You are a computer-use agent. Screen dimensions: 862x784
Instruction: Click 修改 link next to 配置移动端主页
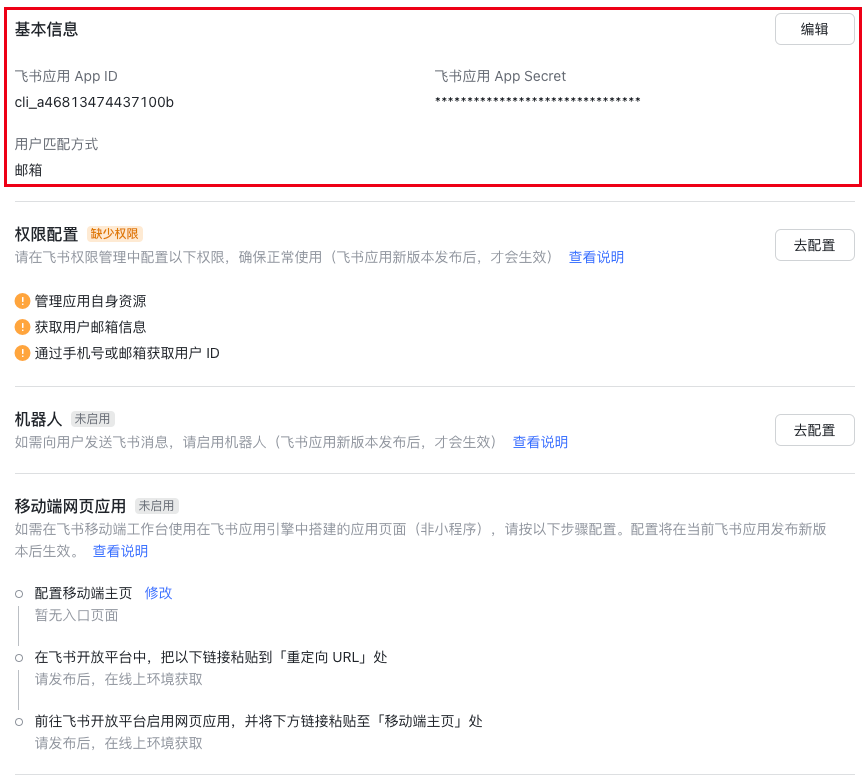[158, 593]
